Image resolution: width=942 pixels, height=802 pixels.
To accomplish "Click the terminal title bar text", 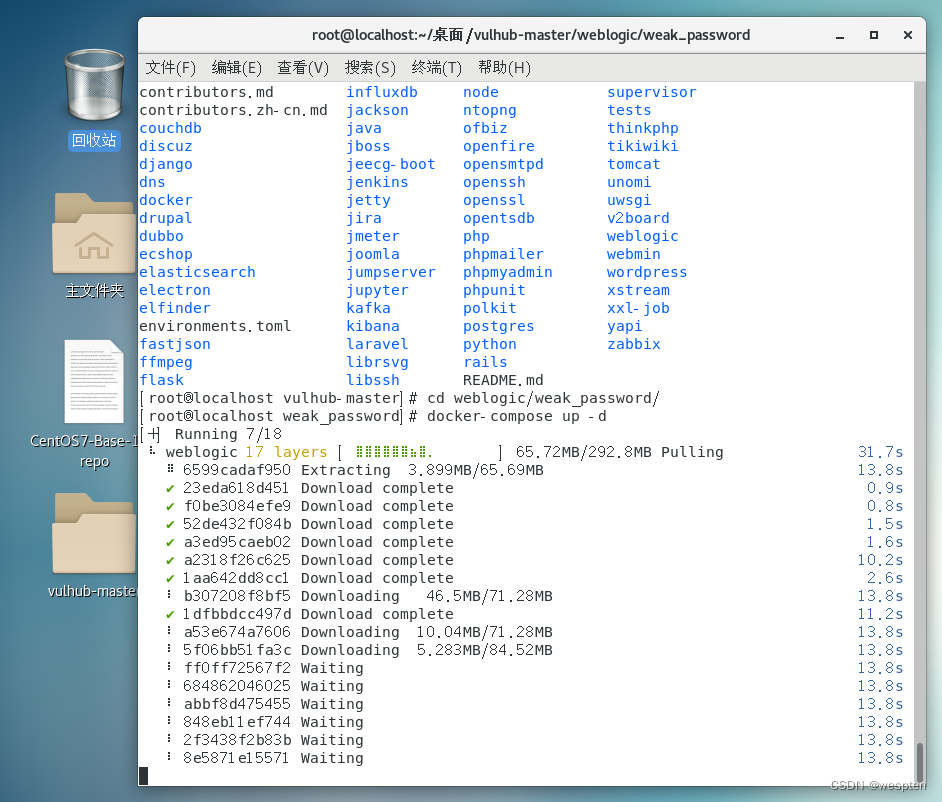I will click(x=530, y=35).
